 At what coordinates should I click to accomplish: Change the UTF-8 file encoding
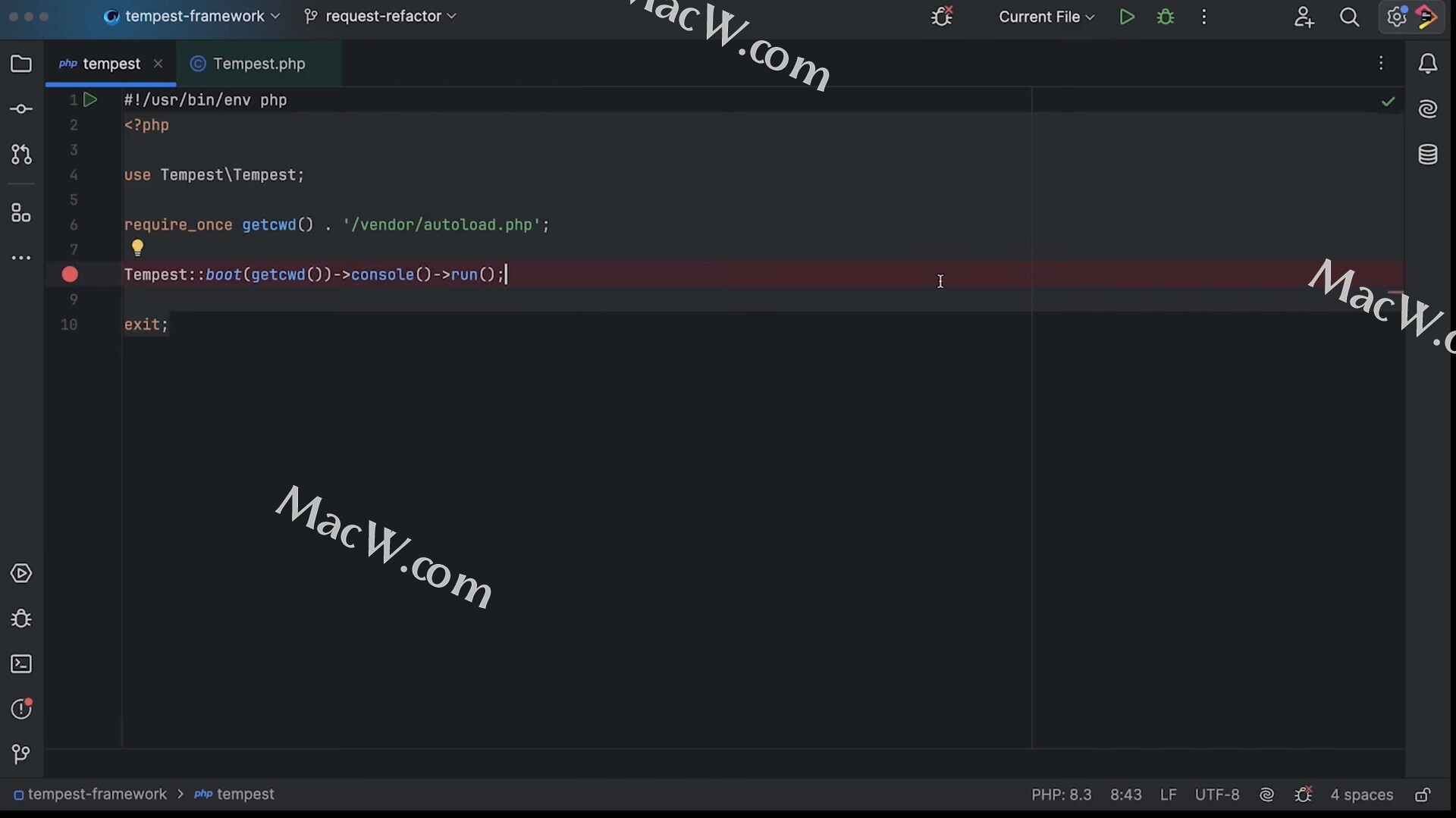click(x=1216, y=794)
